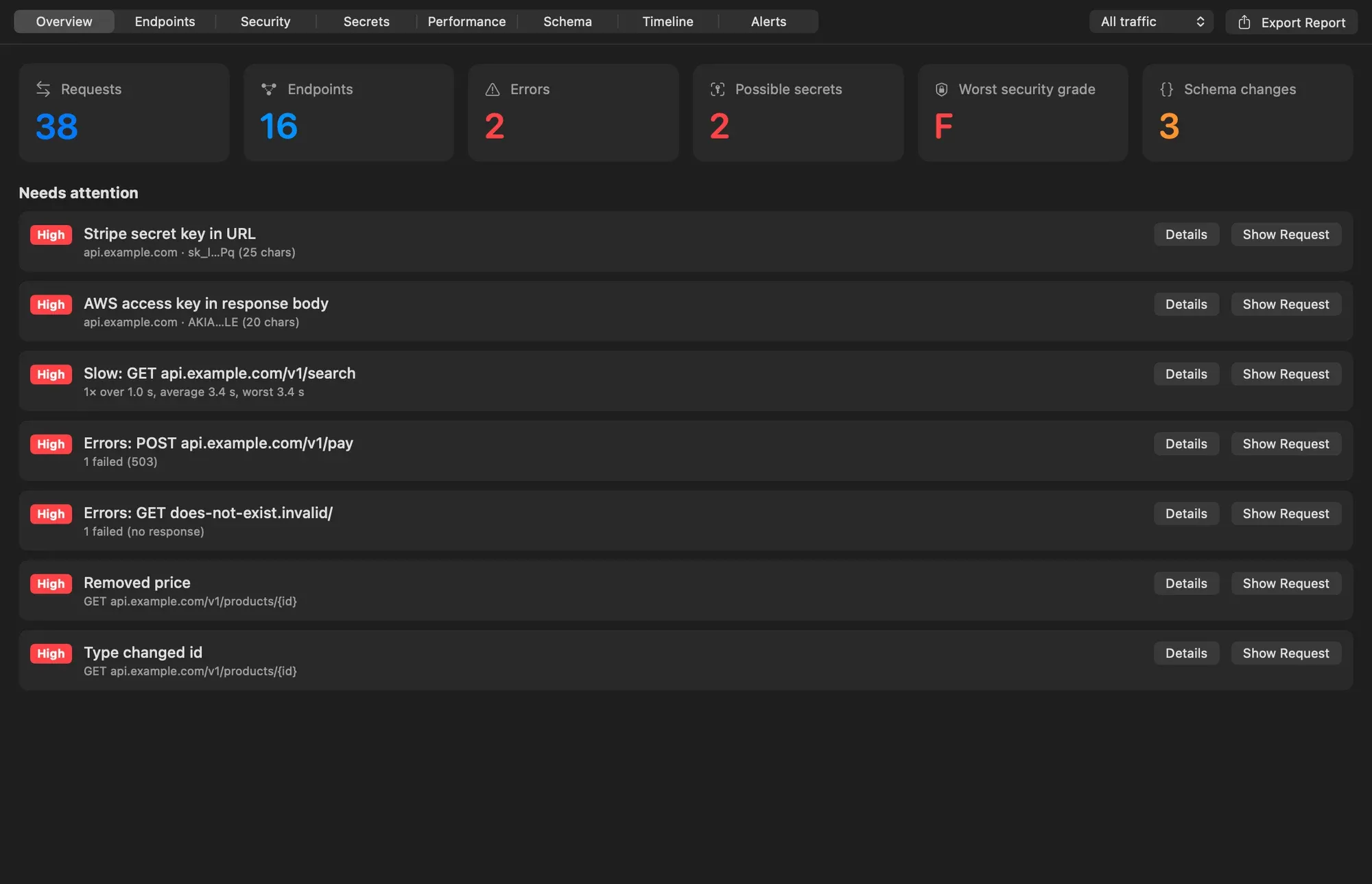Show Request for Errors POST /v1/pay
The width and height of the screenshot is (1372, 884).
(1286, 444)
